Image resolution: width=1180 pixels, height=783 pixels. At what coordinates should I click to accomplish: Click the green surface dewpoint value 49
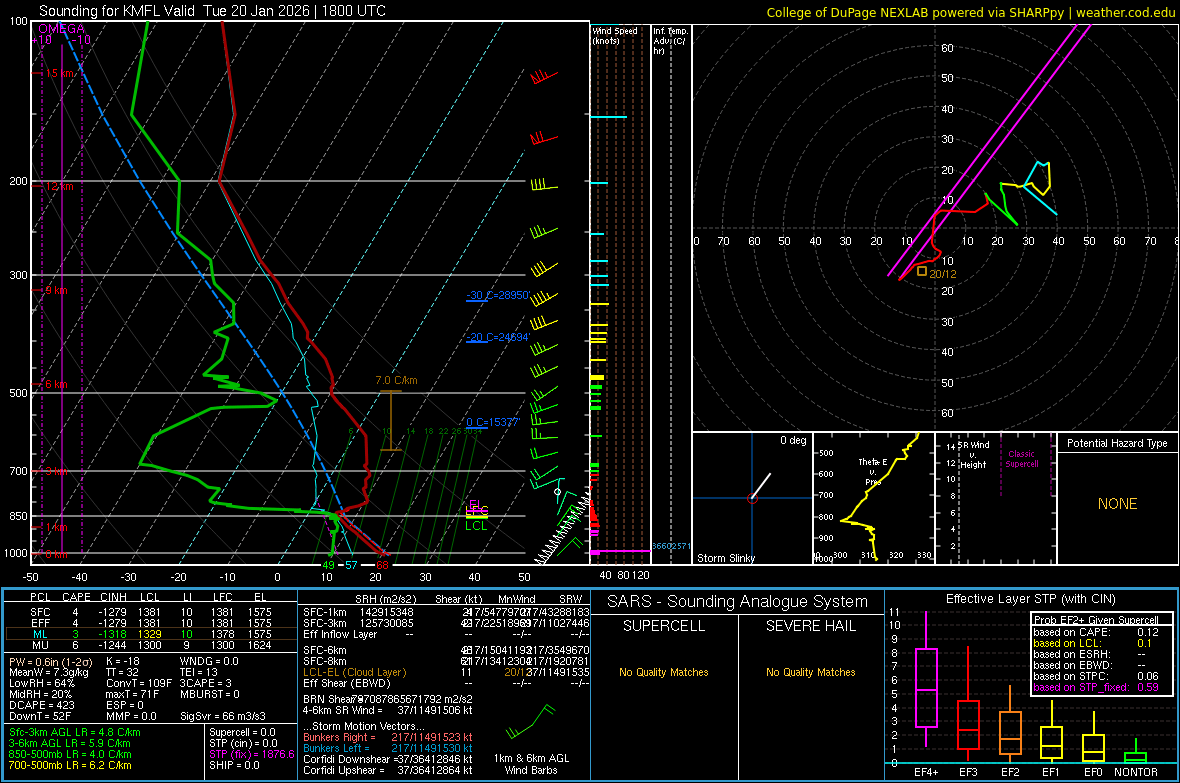tap(328, 565)
